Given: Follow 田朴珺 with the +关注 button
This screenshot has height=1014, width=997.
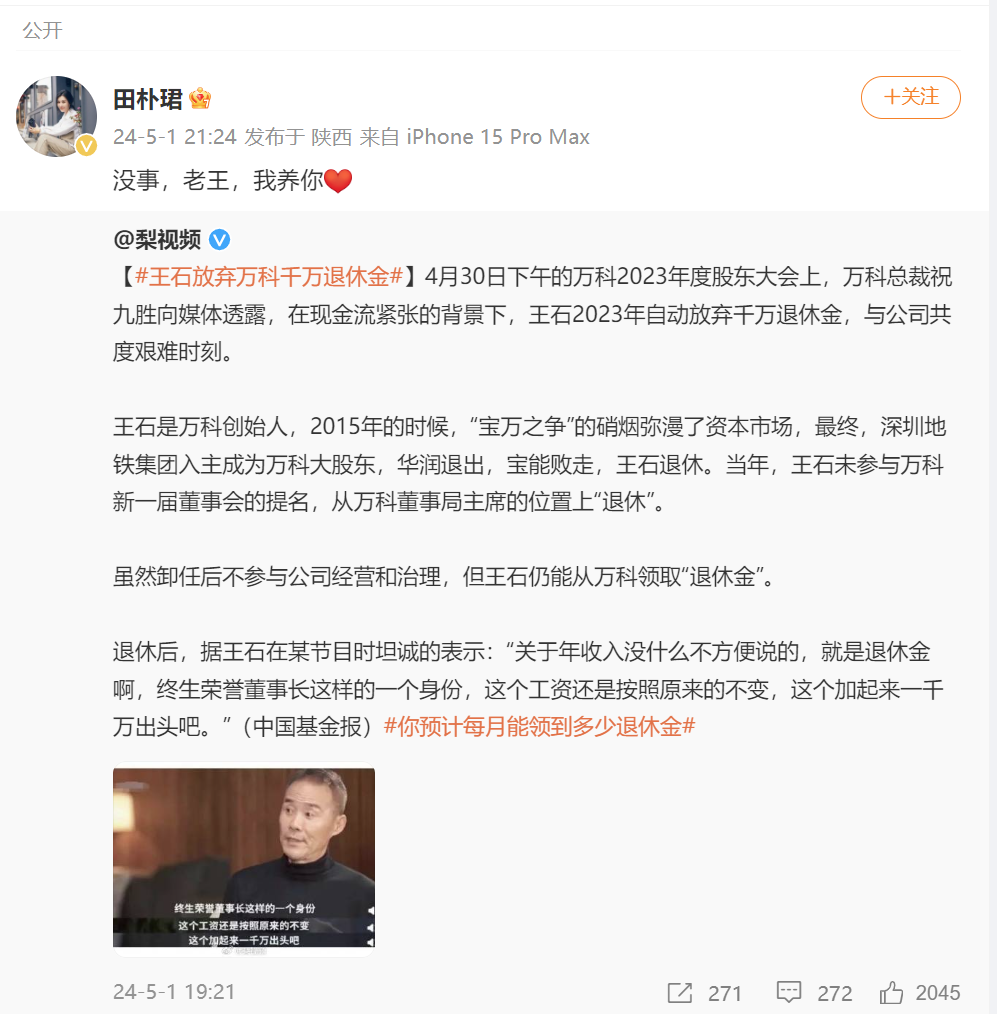Looking at the screenshot, I should click(x=910, y=97).
